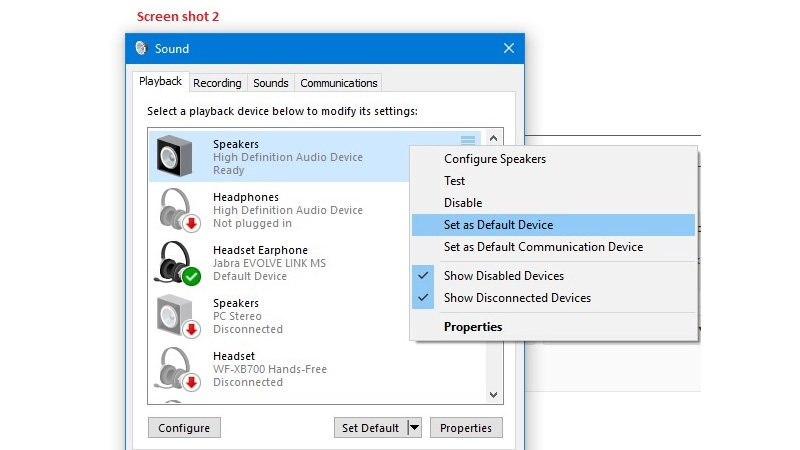Click the device list scroll up arrow
This screenshot has width=800, height=450.
[x=493, y=138]
